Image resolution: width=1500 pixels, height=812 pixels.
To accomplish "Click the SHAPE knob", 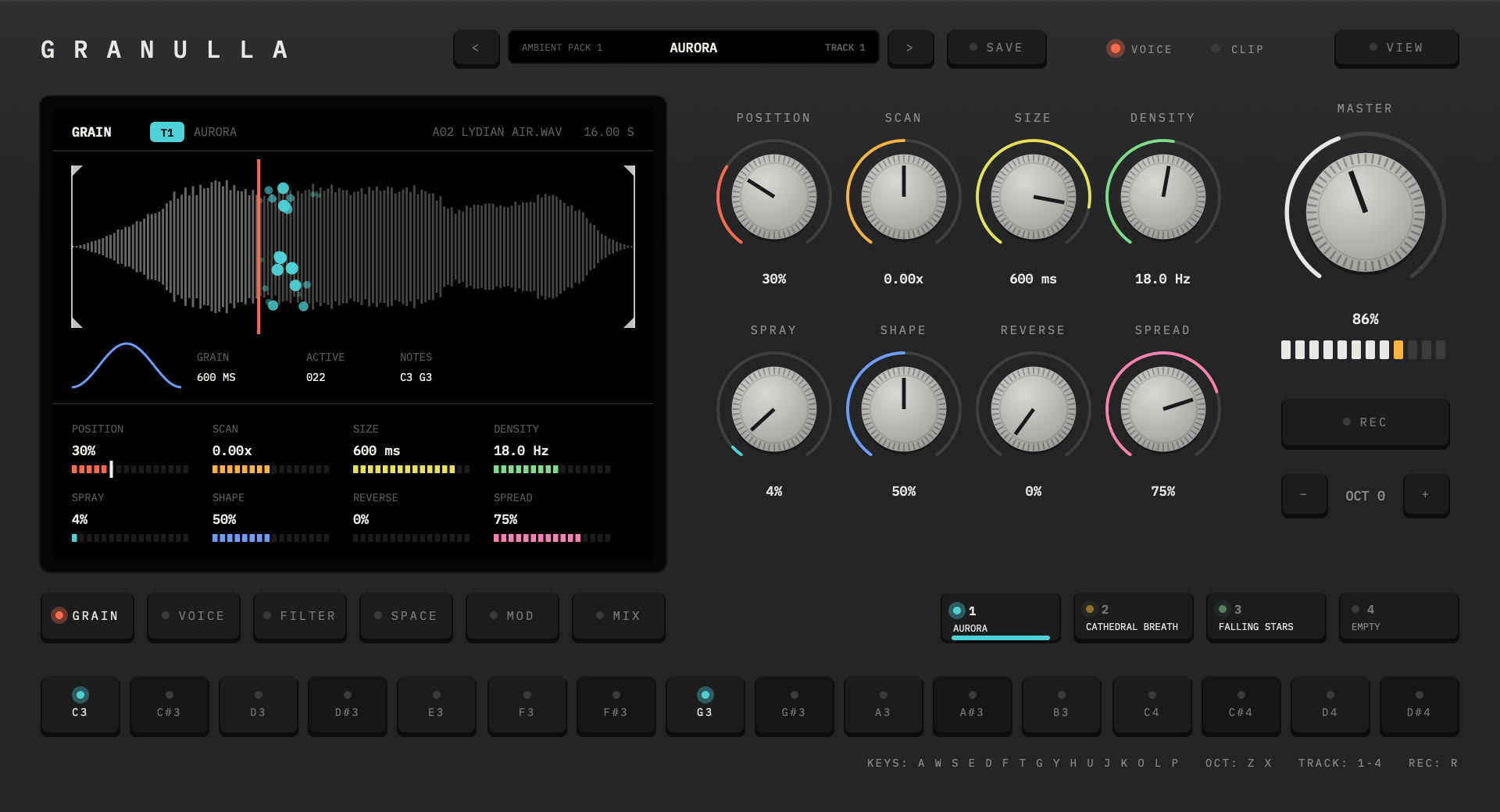I will 904,409.
